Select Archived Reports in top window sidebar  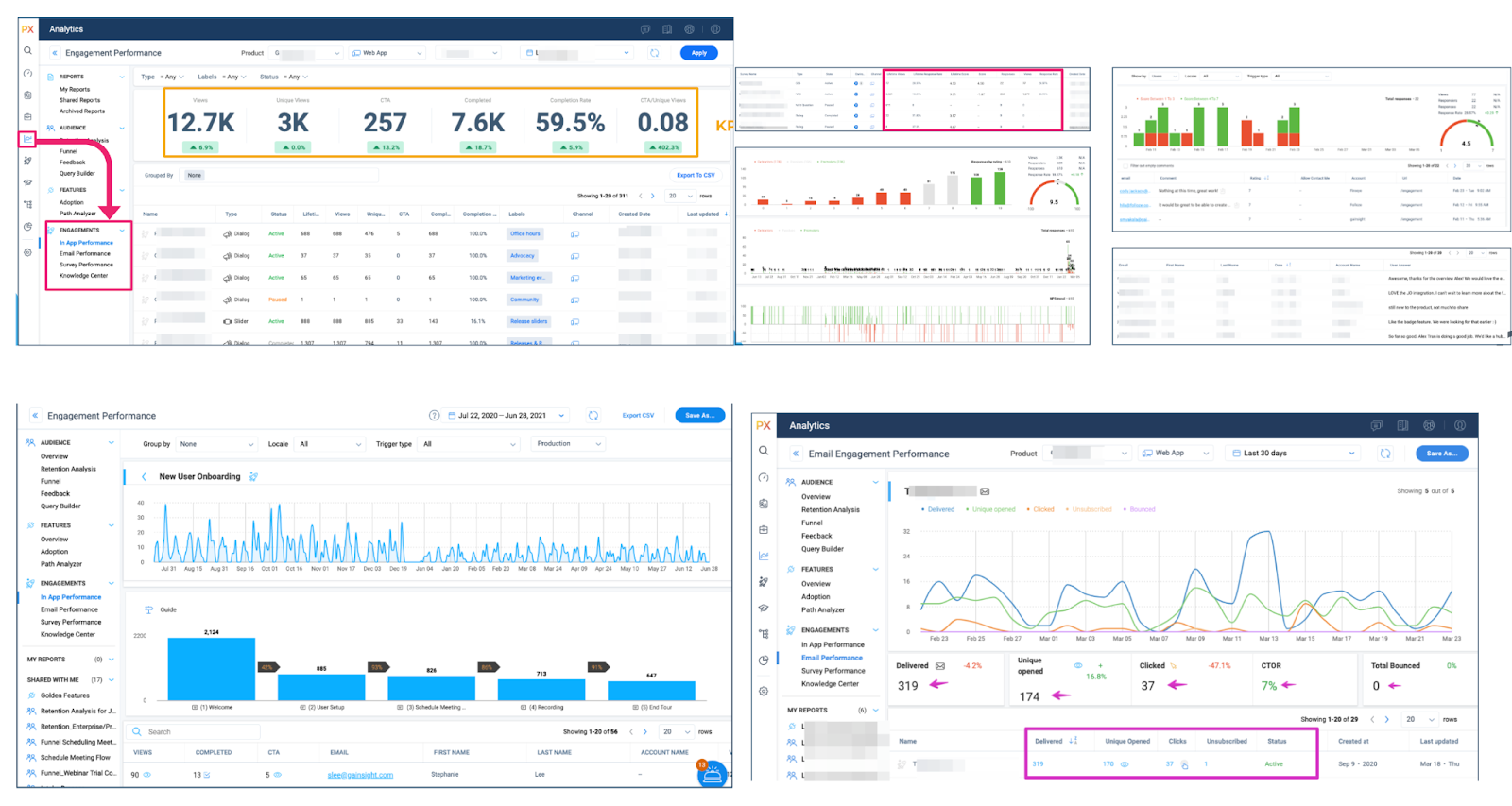click(82, 111)
